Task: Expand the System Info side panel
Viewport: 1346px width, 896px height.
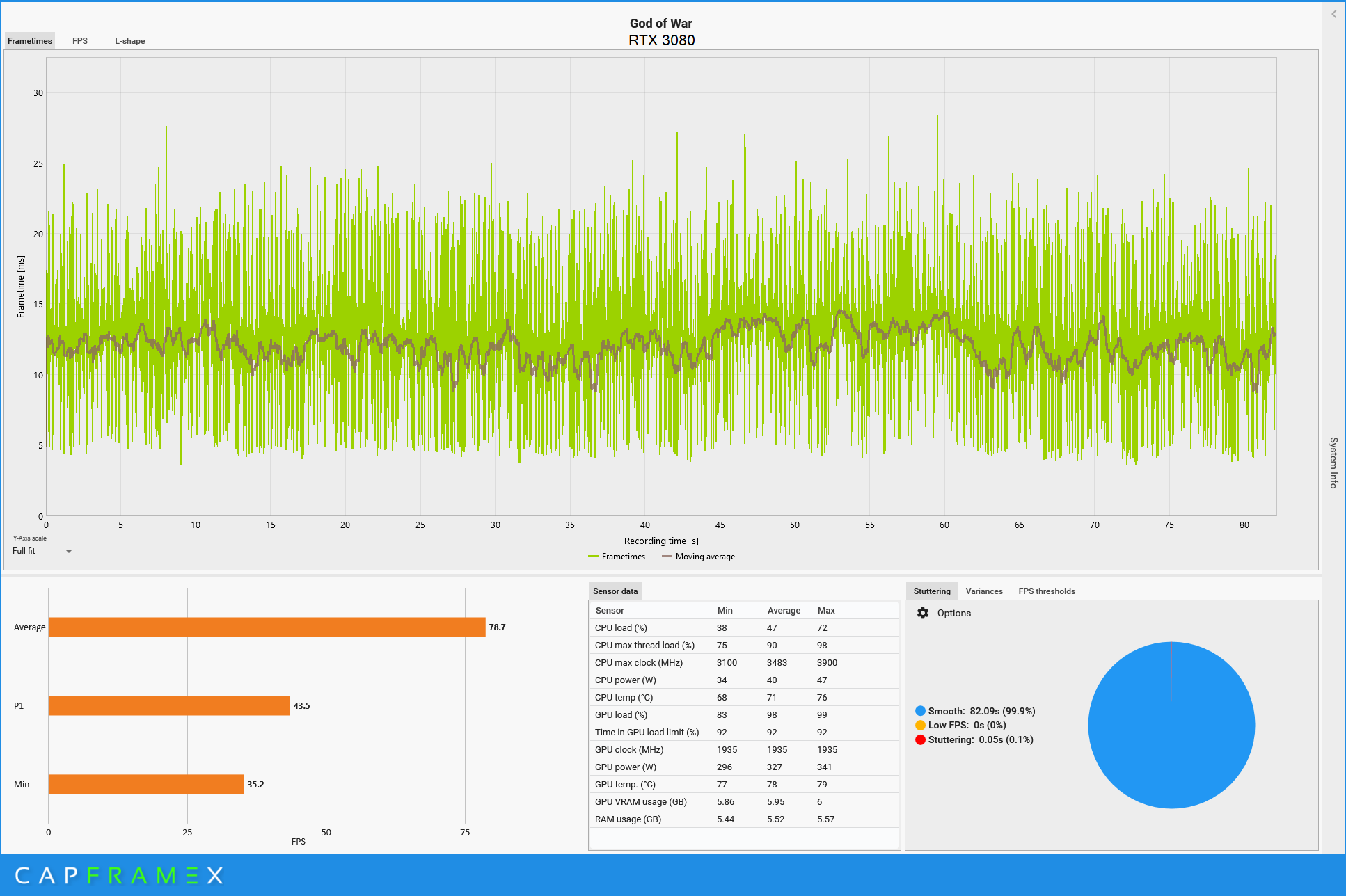Action: click(1333, 463)
